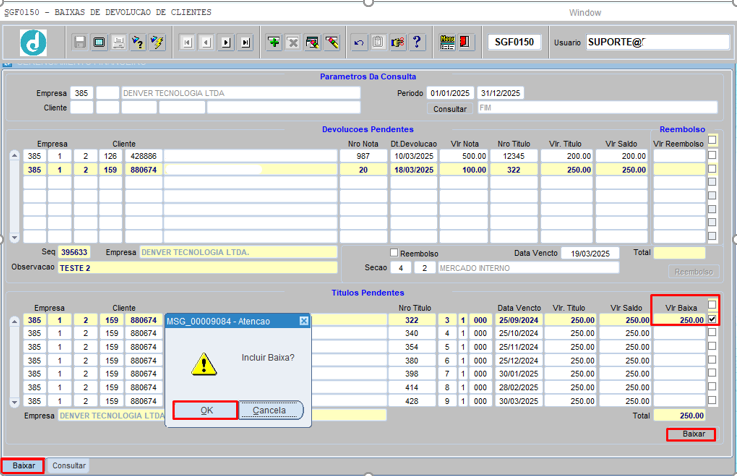Confirm Incluir Baixa with OK button

pos(205,410)
